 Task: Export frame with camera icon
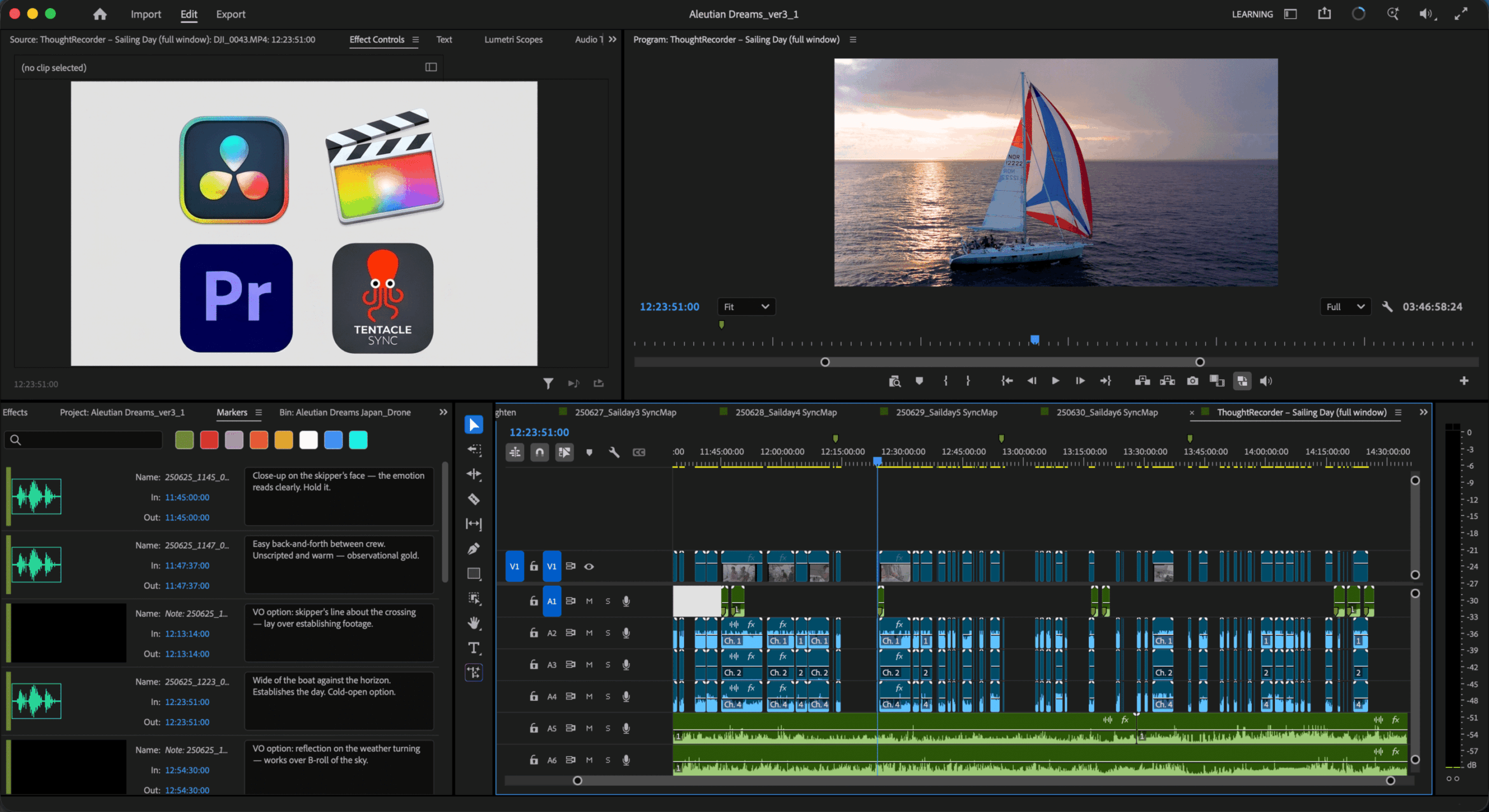click(1192, 381)
